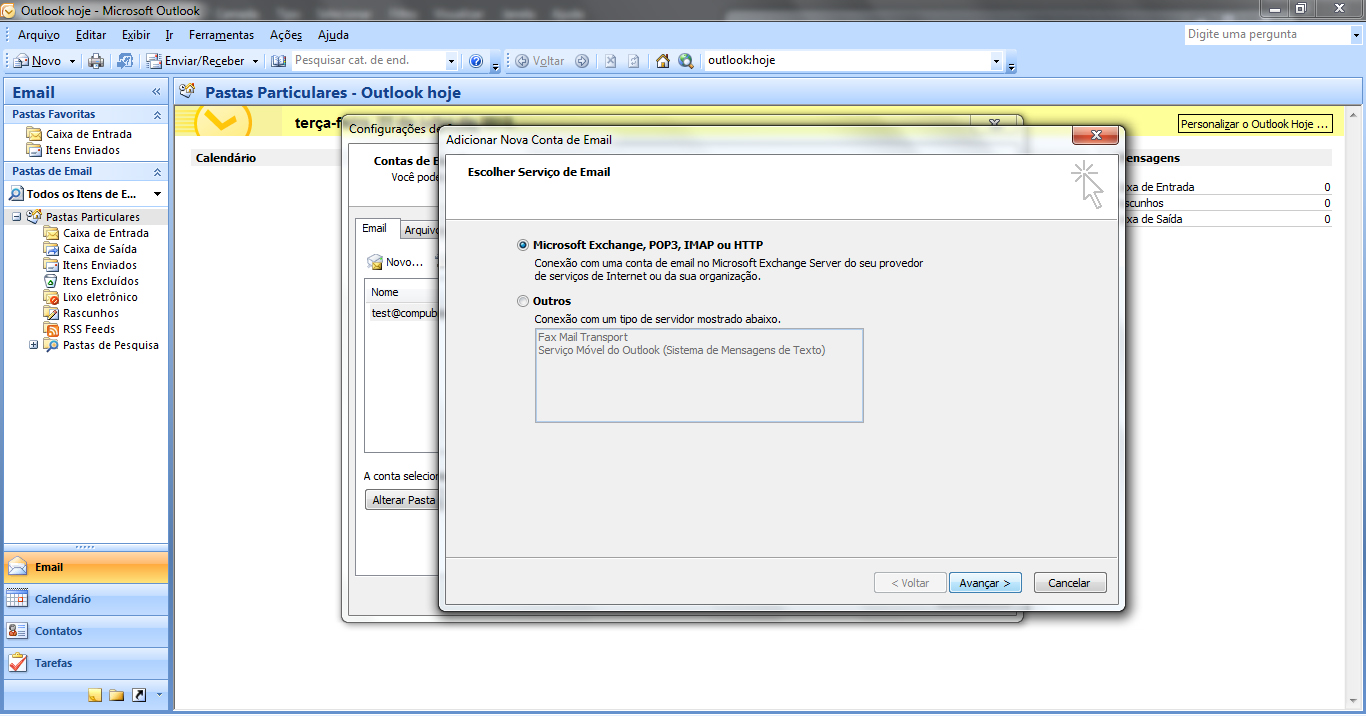The width and height of the screenshot is (1366, 716).
Task: Click the Contatos contact card icon
Action: [x=18, y=631]
